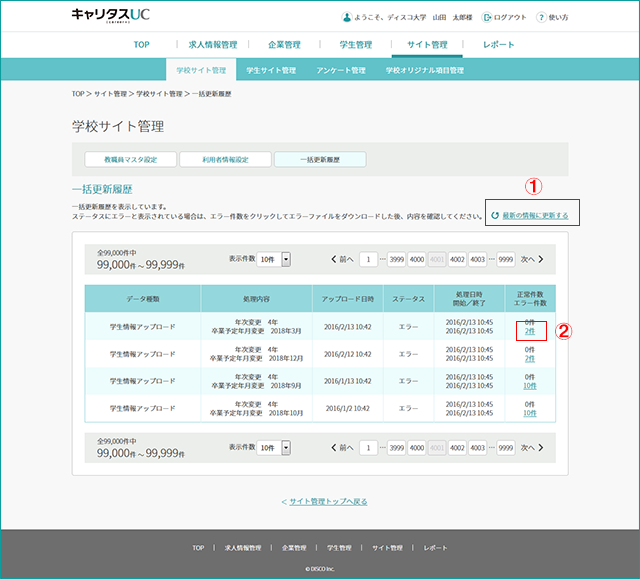Viewport: 640px width, 579px height.
Task: Click the ステータス column header
Action: click(409, 299)
